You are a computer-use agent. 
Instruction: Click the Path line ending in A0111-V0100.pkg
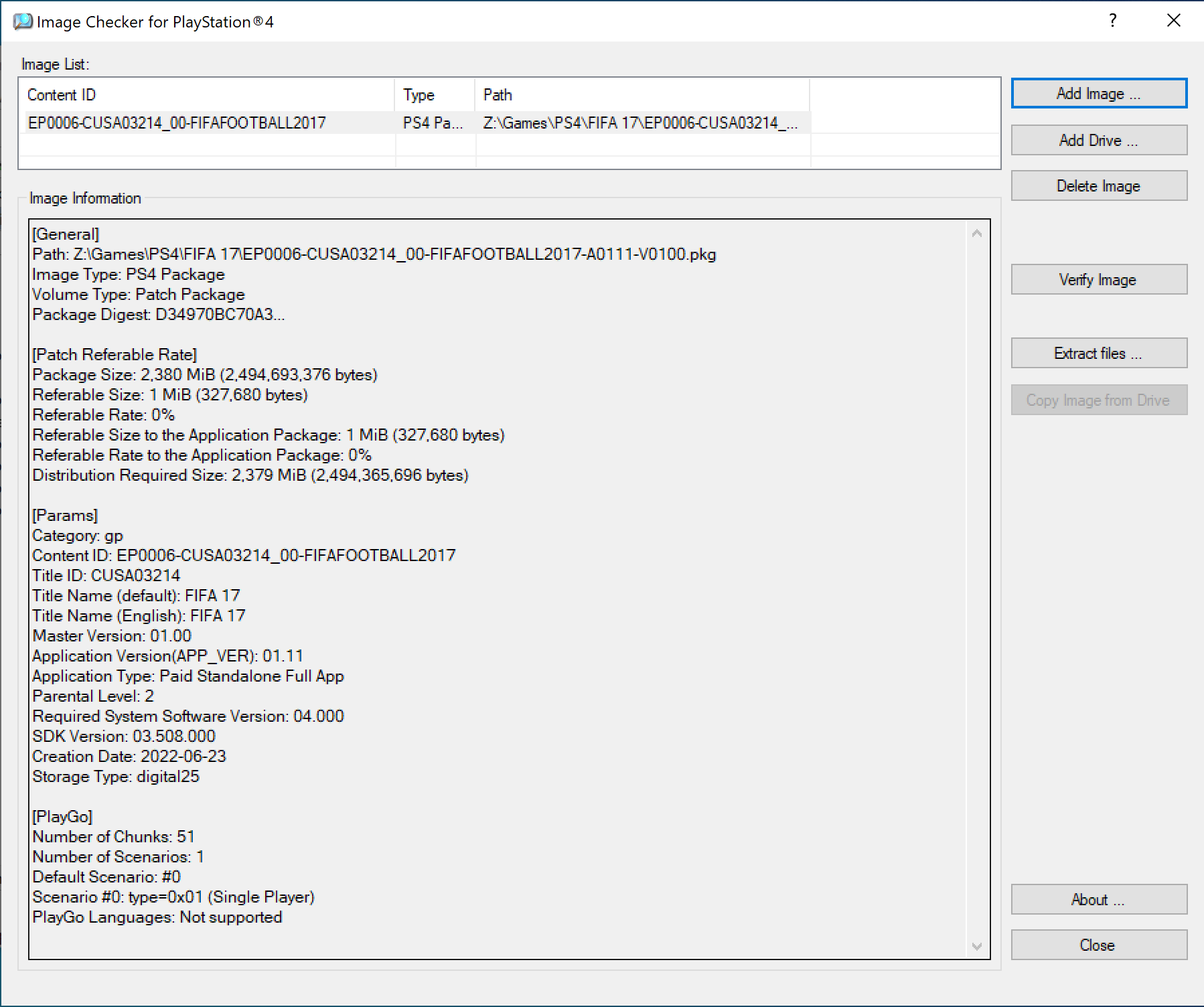click(x=374, y=254)
